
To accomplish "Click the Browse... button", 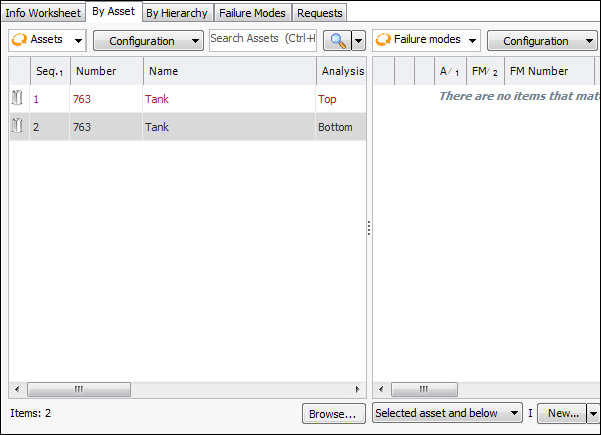I will point(333,414).
